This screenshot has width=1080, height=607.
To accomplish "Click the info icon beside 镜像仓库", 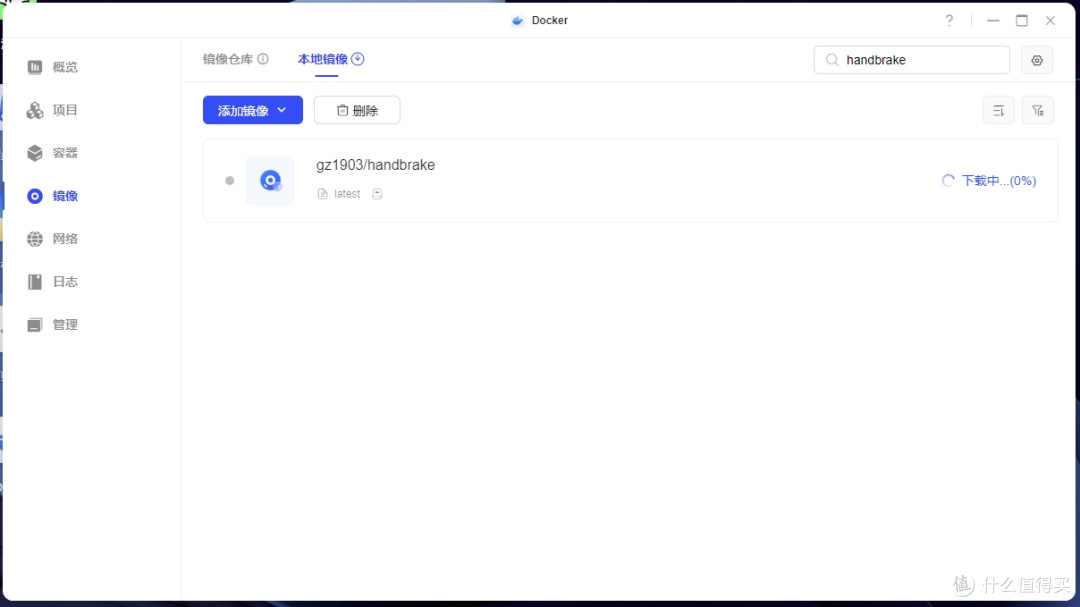I will tap(263, 59).
